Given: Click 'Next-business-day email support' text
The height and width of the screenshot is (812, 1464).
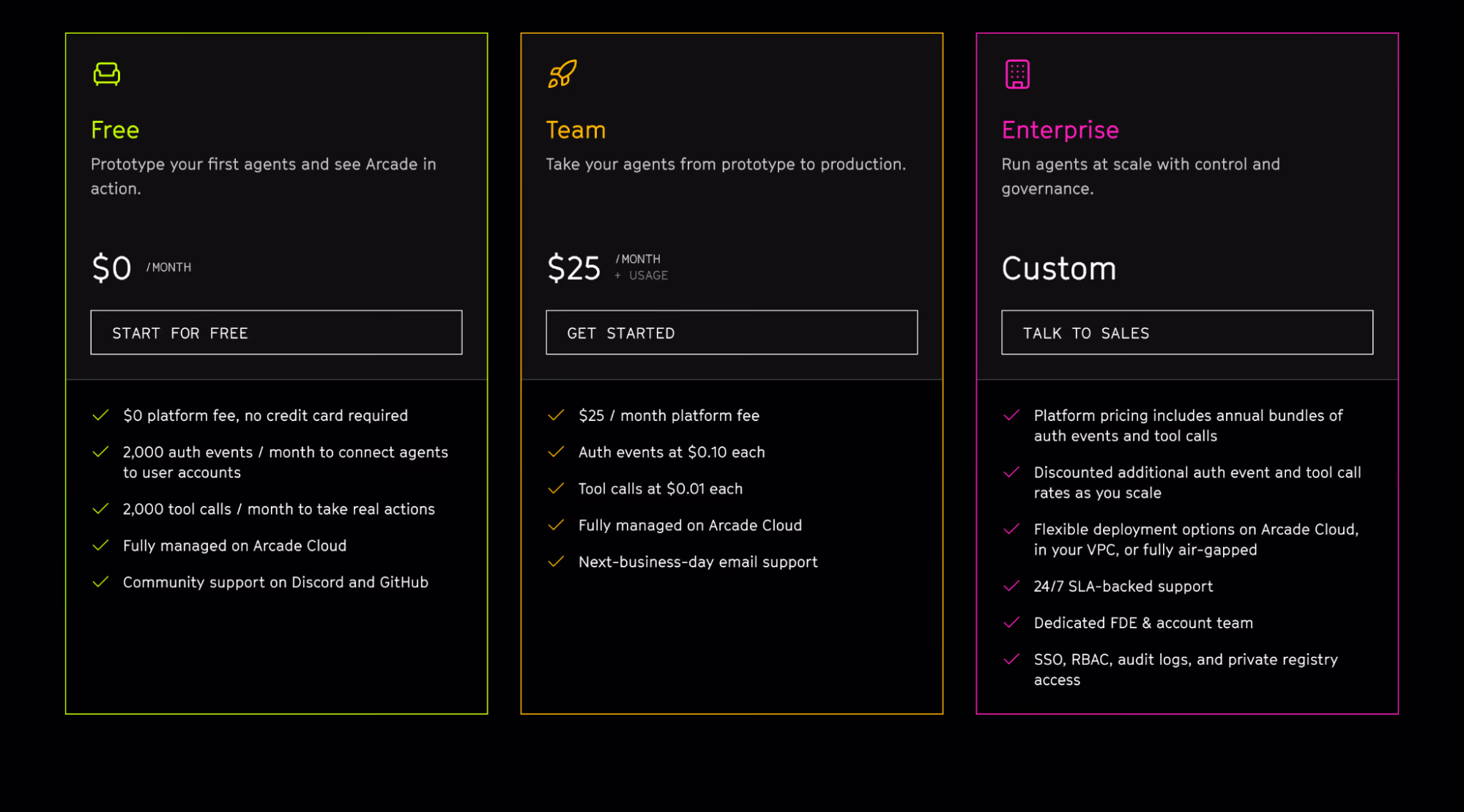Looking at the screenshot, I should tap(698, 562).
